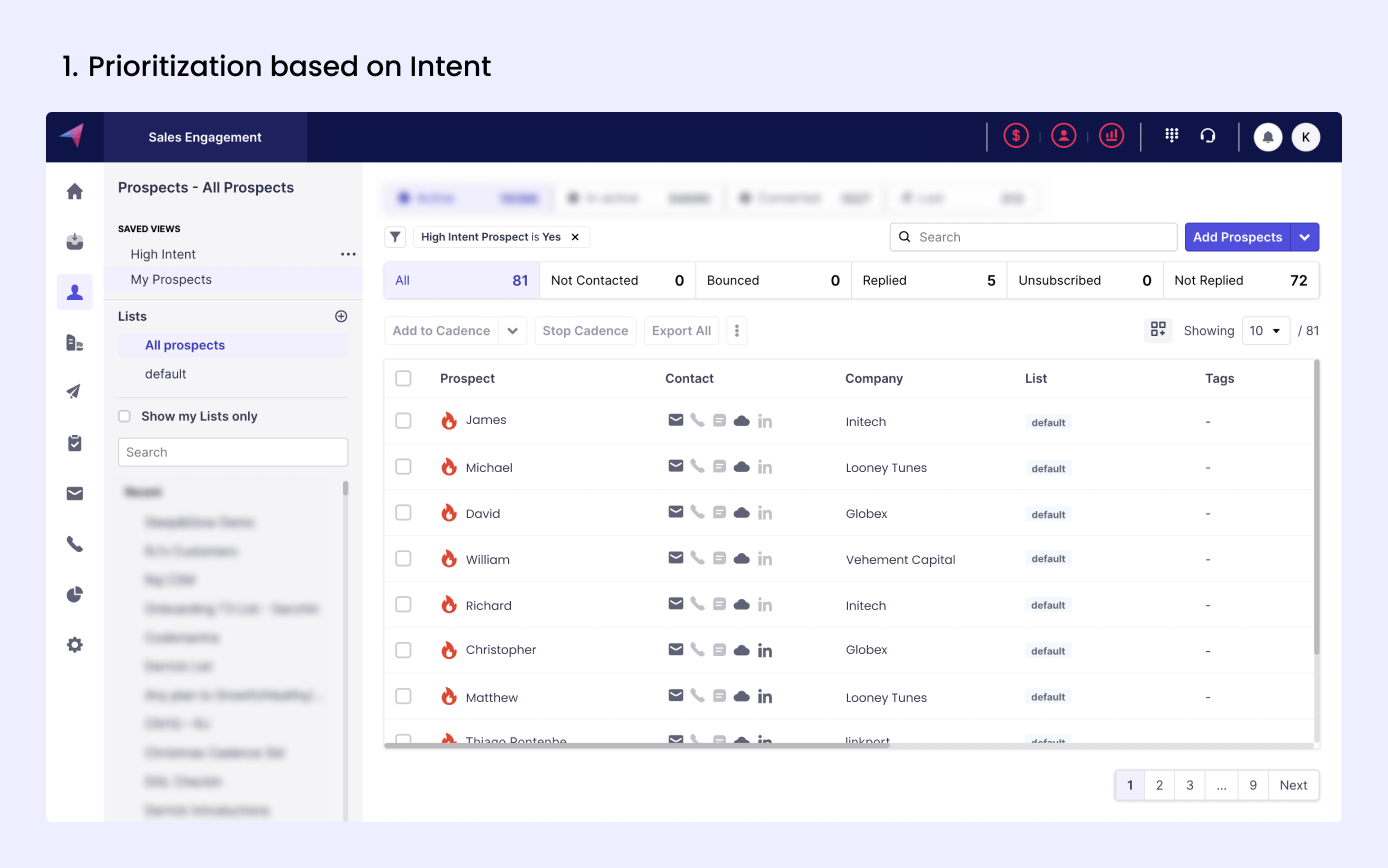
Task: Select the Emails envelope icon in sidebar
Action: pyautogui.click(x=74, y=493)
